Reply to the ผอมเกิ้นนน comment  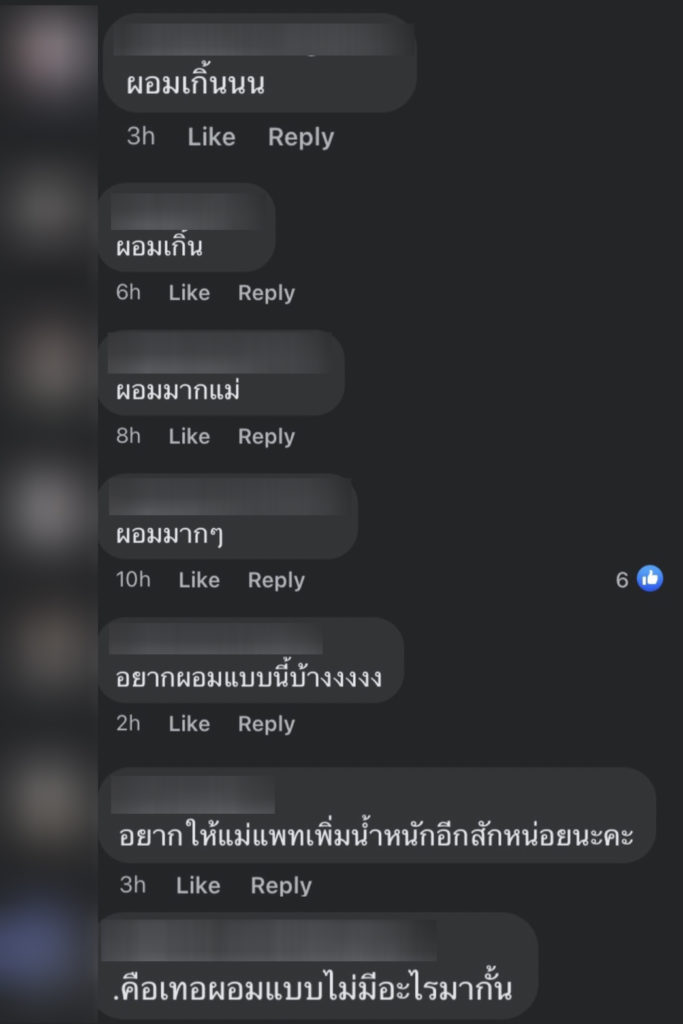(x=300, y=136)
